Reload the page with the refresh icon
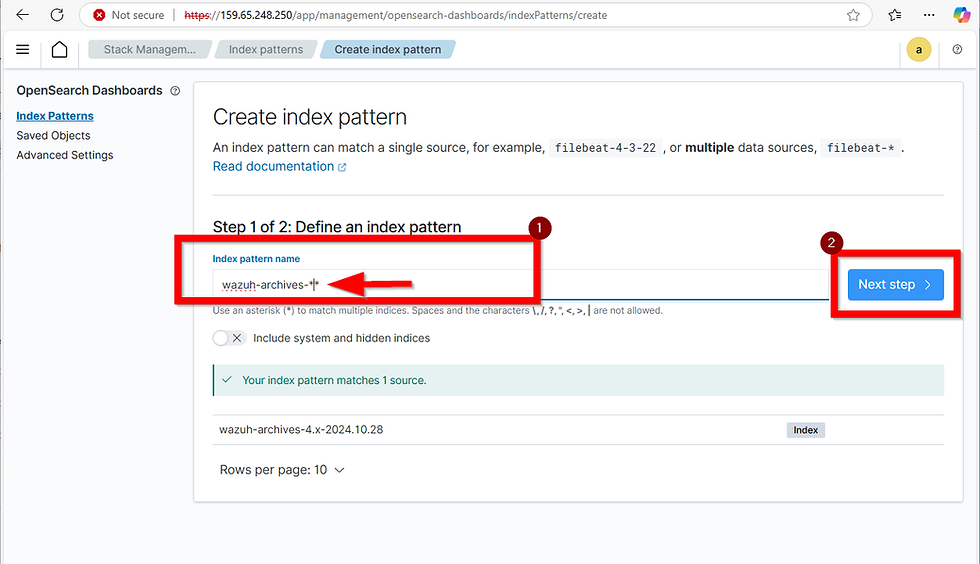 click(x=57, y=14)
